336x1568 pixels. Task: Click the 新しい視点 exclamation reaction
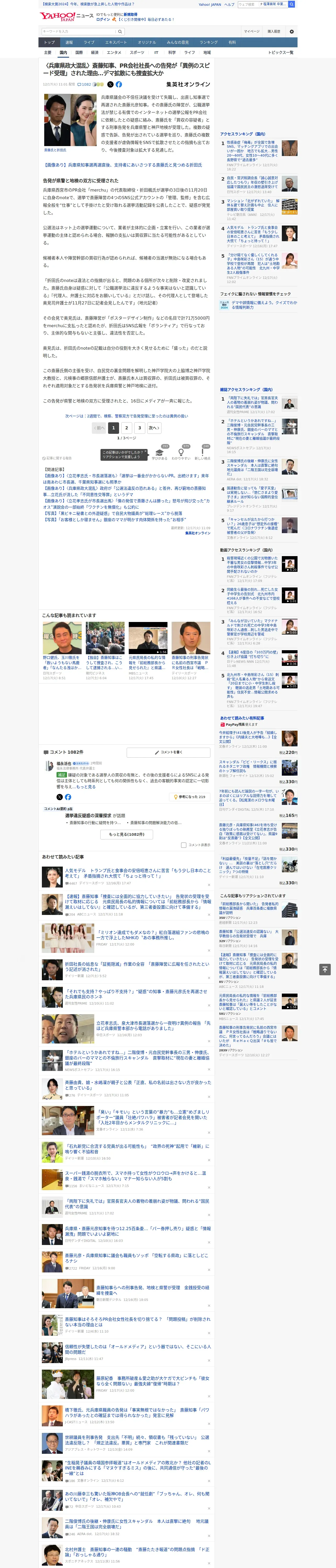[203, 452]
